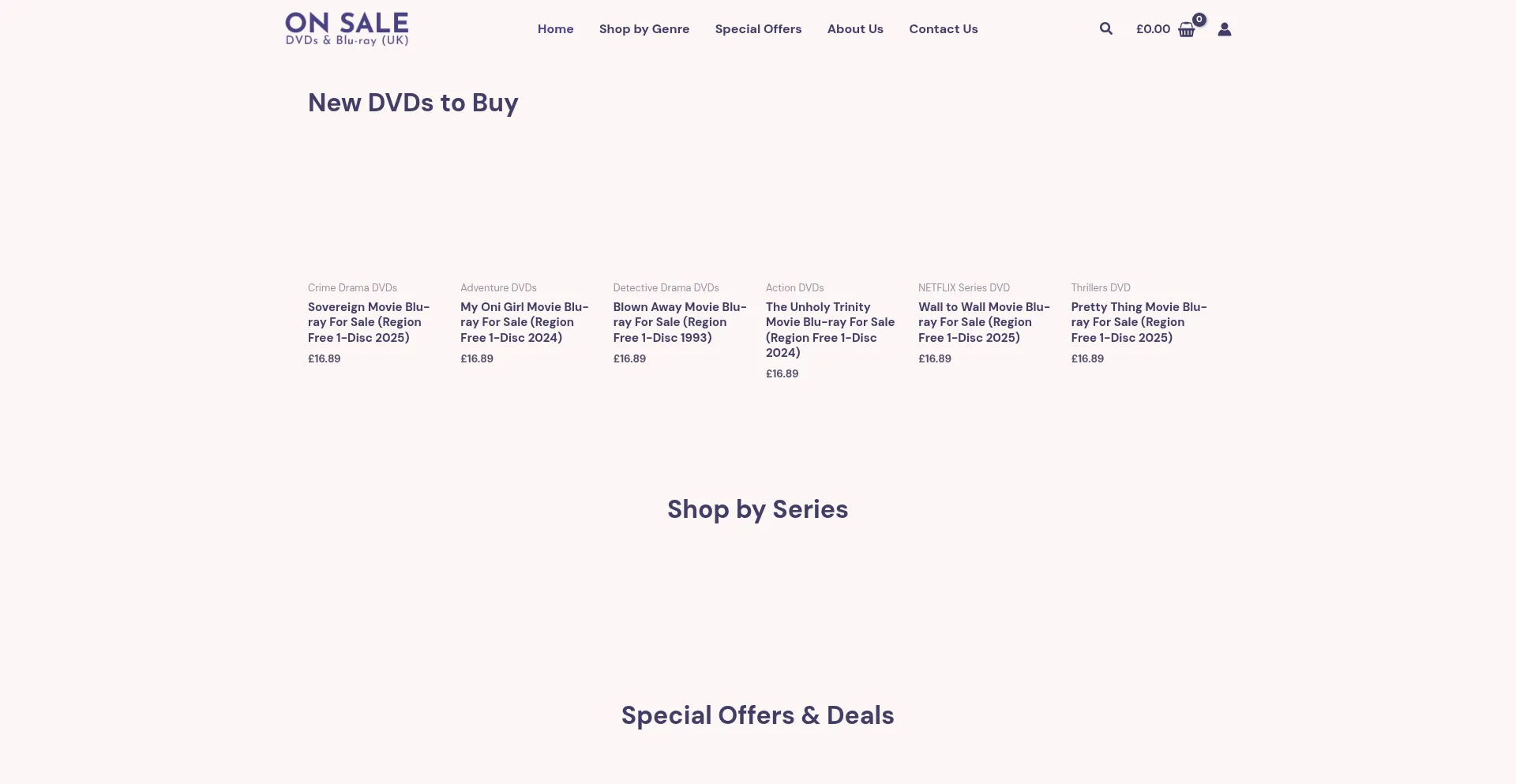Open the Shop by Genre menu
The width and height of the screenshot is (1516, 784).
pos(644,29)
